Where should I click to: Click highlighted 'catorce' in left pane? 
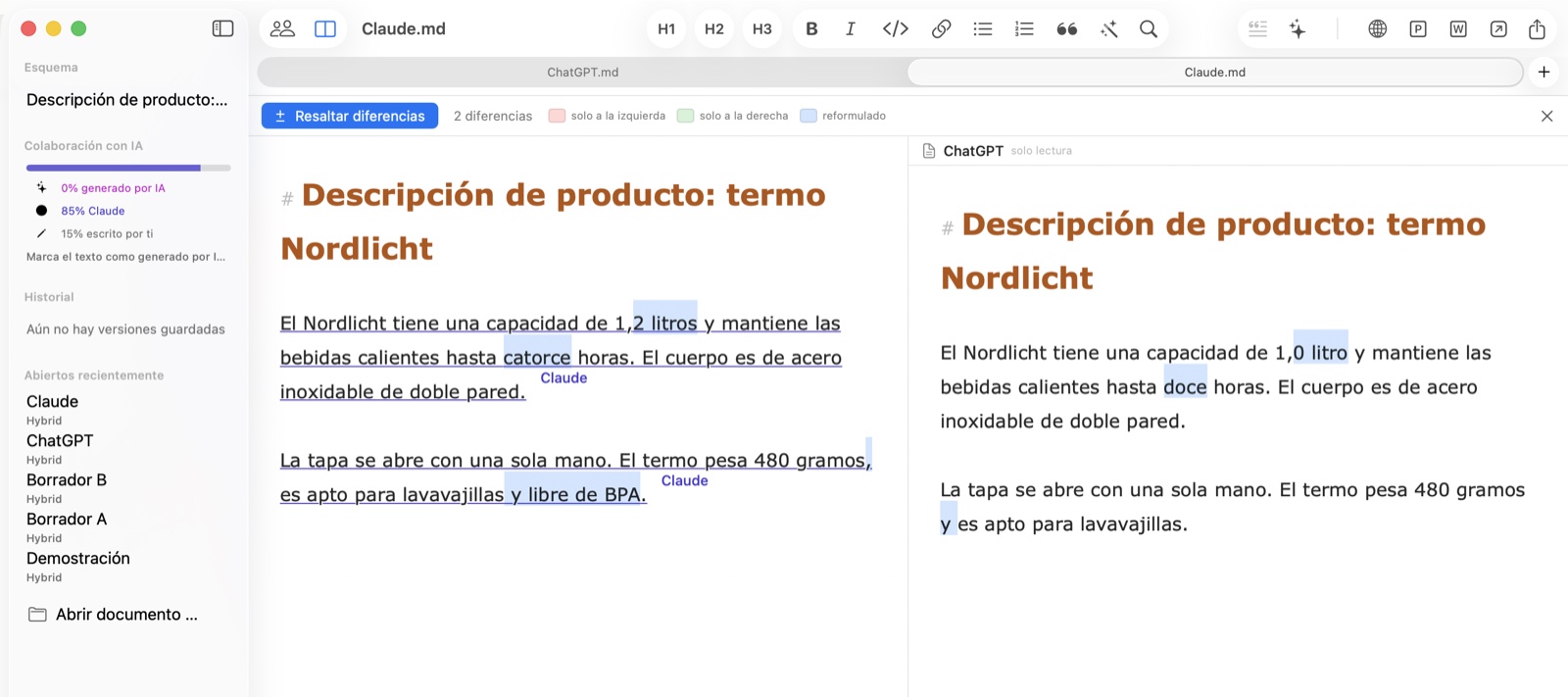(x=537, y=357)
